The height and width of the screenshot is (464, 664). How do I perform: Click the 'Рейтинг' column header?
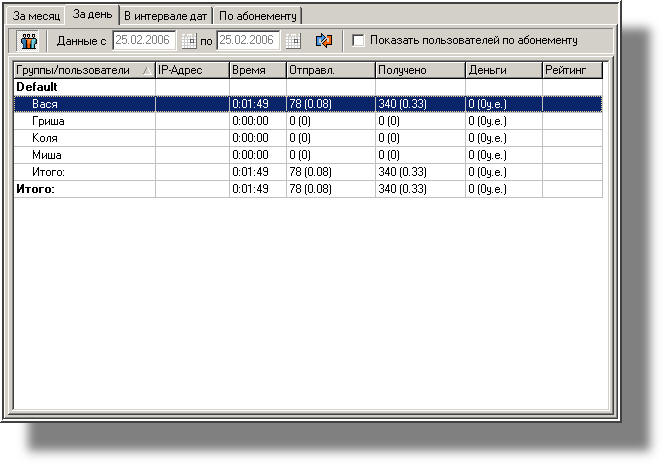(x=572, y=71)
